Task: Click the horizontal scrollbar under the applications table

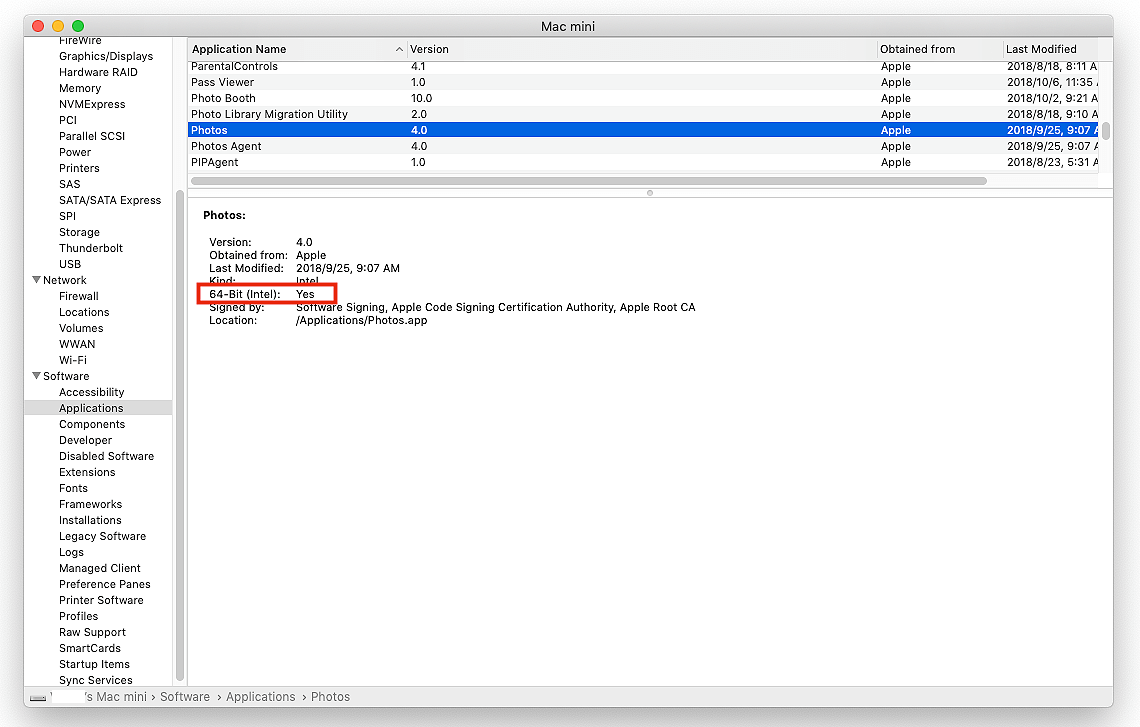Action: click(588, 181)
